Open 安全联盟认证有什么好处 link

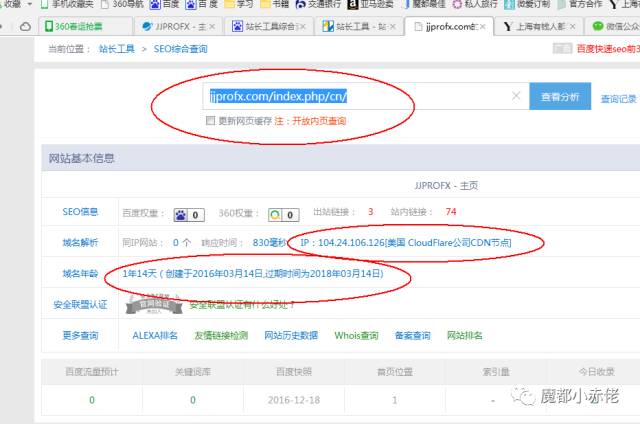pyautogui.click(x=241, y=305)
